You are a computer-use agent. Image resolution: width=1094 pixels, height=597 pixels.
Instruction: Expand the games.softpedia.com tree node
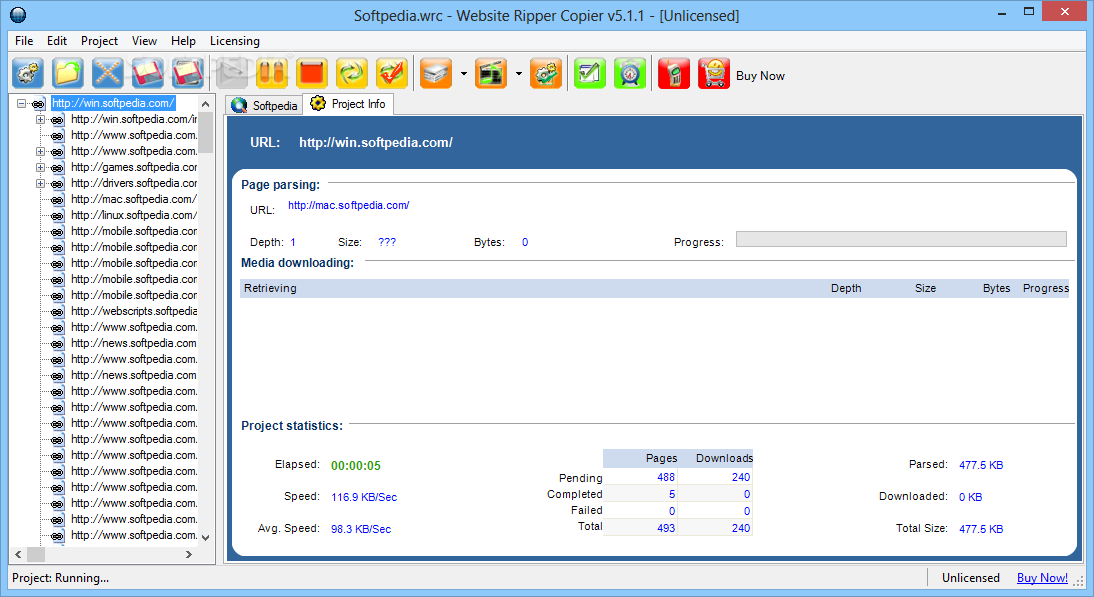click(x=41, y=167)
